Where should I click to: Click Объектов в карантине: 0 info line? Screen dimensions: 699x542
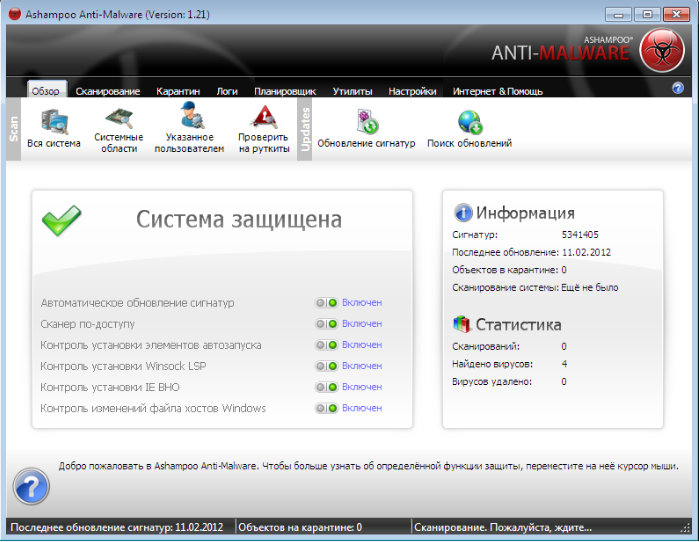pos(509,270)
